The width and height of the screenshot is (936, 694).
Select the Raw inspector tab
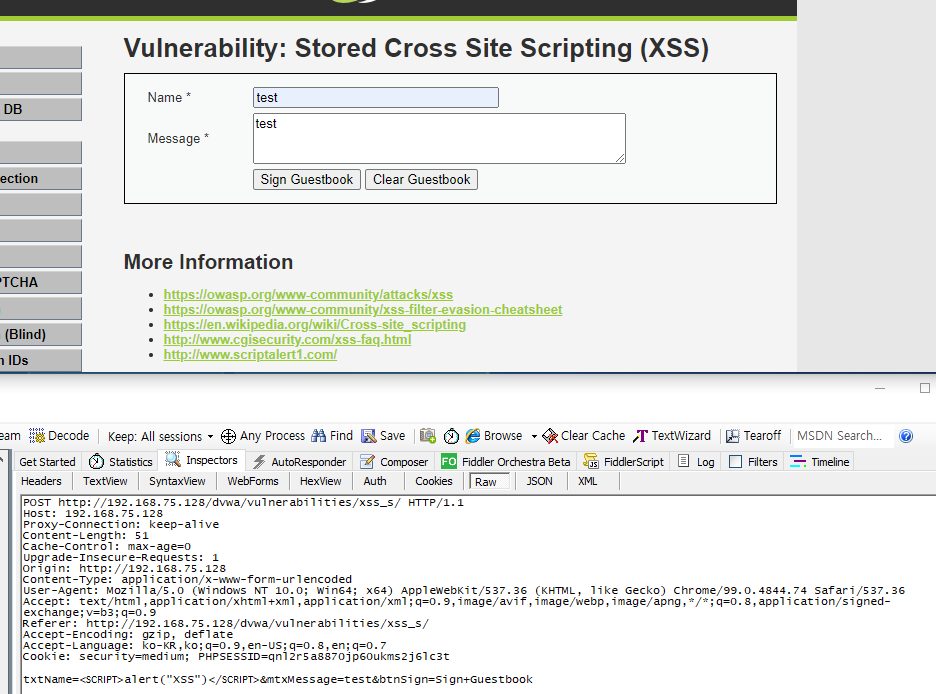click(x=489, y=482)
